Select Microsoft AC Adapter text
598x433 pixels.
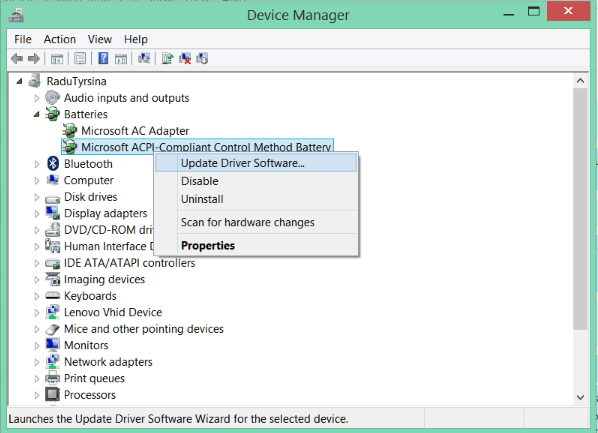135,131
